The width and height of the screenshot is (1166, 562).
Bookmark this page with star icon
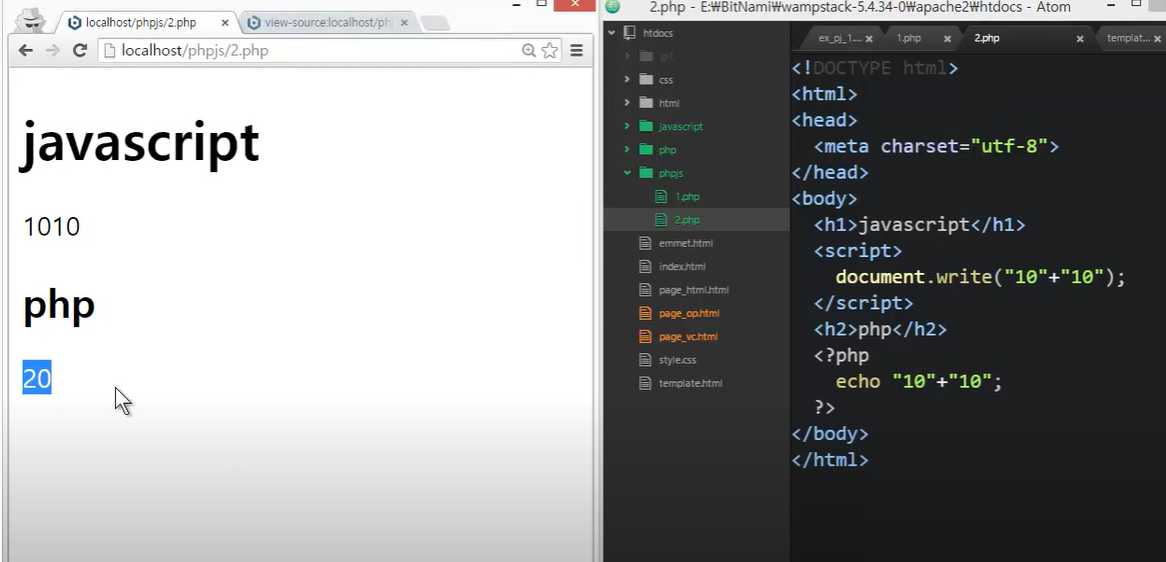[x=550, y=51]
